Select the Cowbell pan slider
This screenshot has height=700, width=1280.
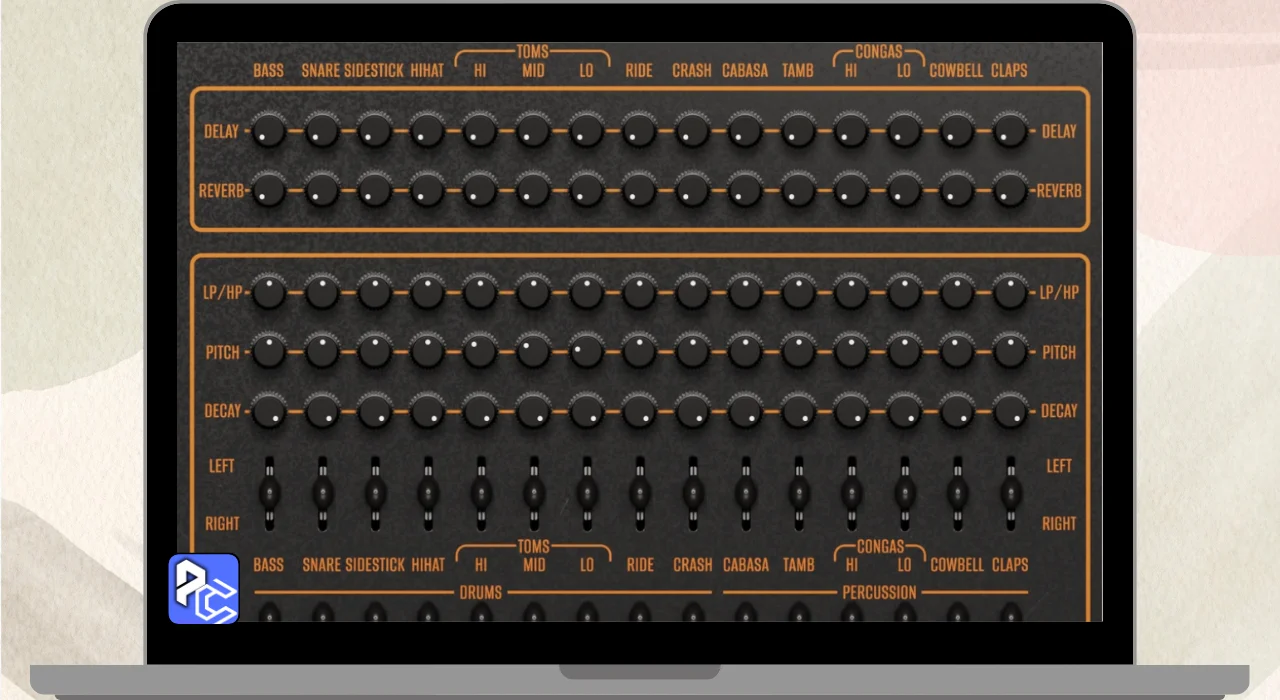(957, 493)
